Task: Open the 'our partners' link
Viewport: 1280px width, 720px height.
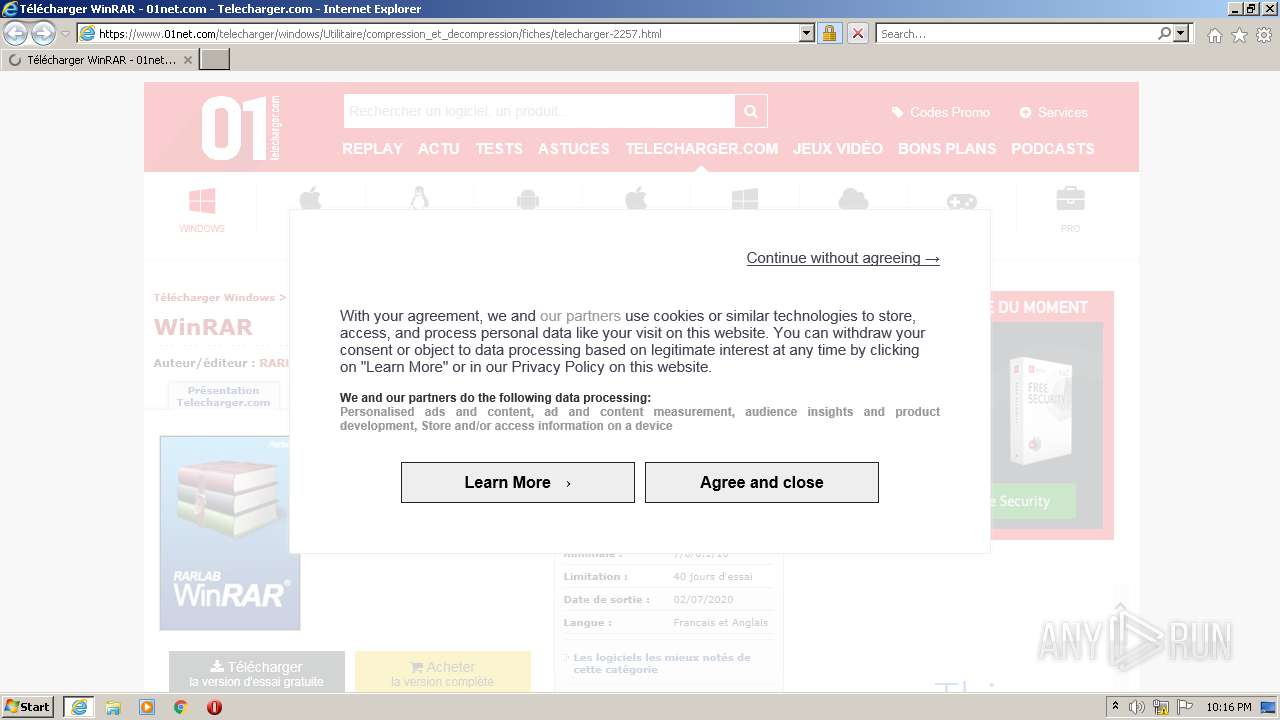Action: [x=580, y=316]
